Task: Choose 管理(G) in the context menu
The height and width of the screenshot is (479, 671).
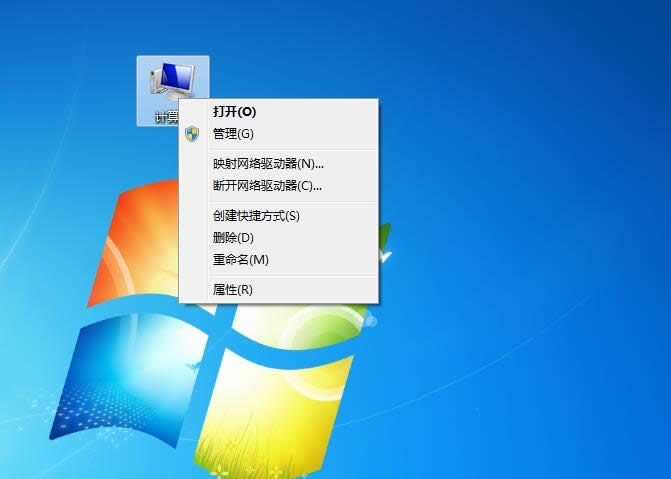Action: 233,134
